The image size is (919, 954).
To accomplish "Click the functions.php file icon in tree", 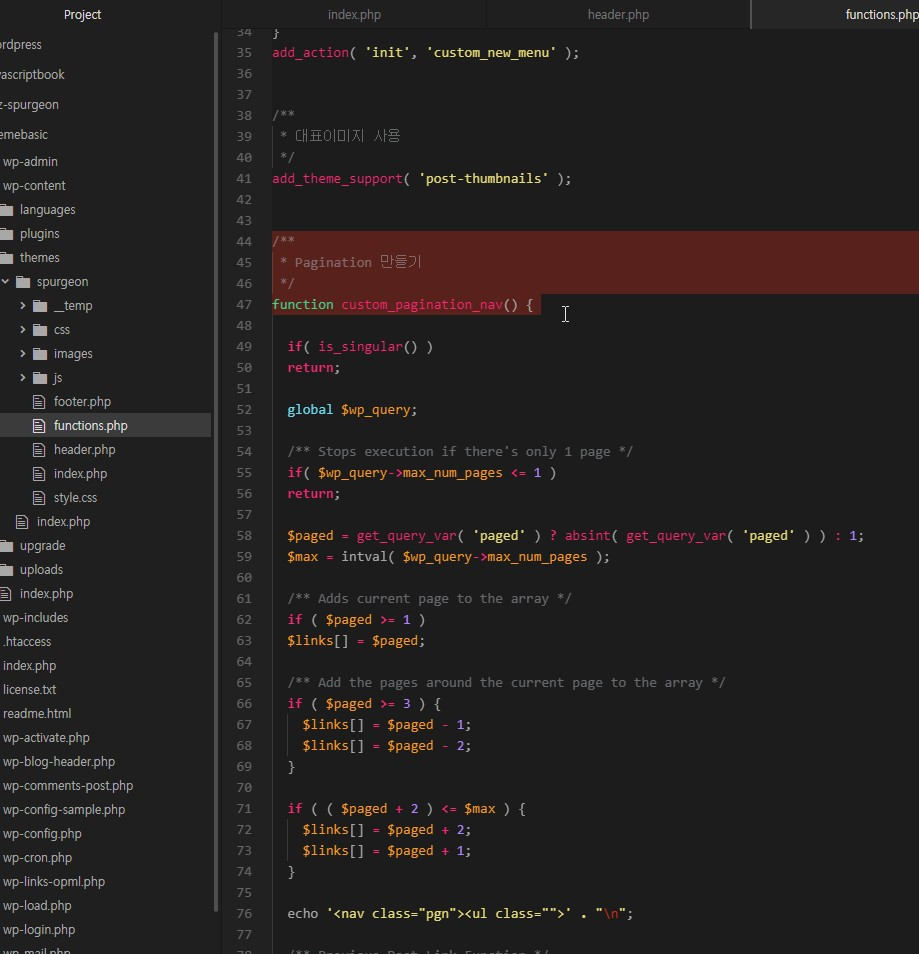I will (39, 426).
